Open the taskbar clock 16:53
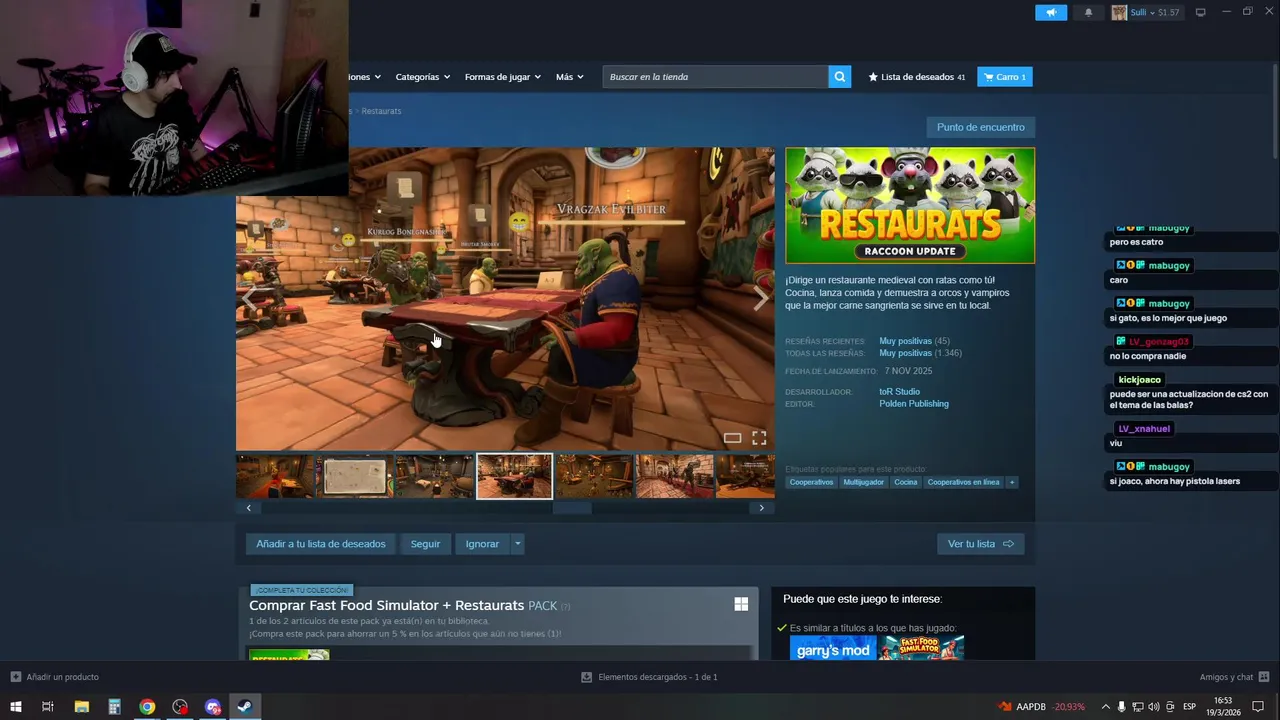The height and width of the screenshot is (720, 1280). [1223, 707]
